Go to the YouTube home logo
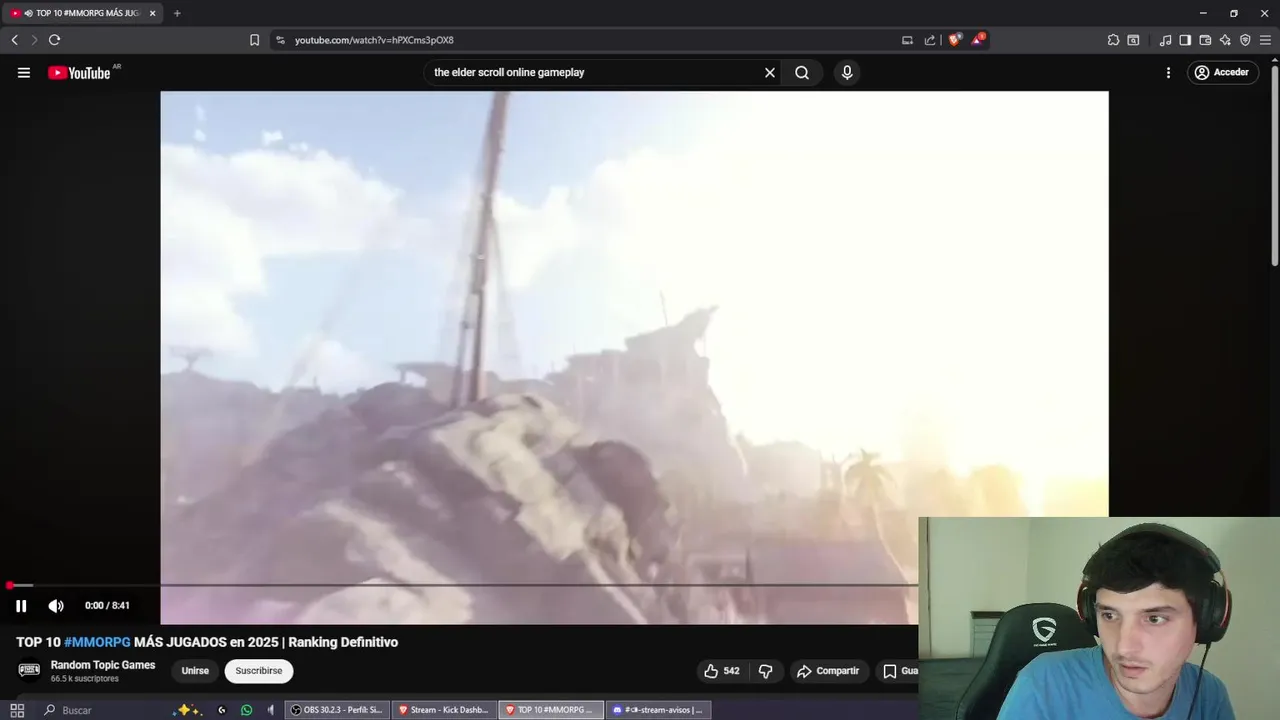The height and width of the screenshot is (720, 1280). coord(79,72)
